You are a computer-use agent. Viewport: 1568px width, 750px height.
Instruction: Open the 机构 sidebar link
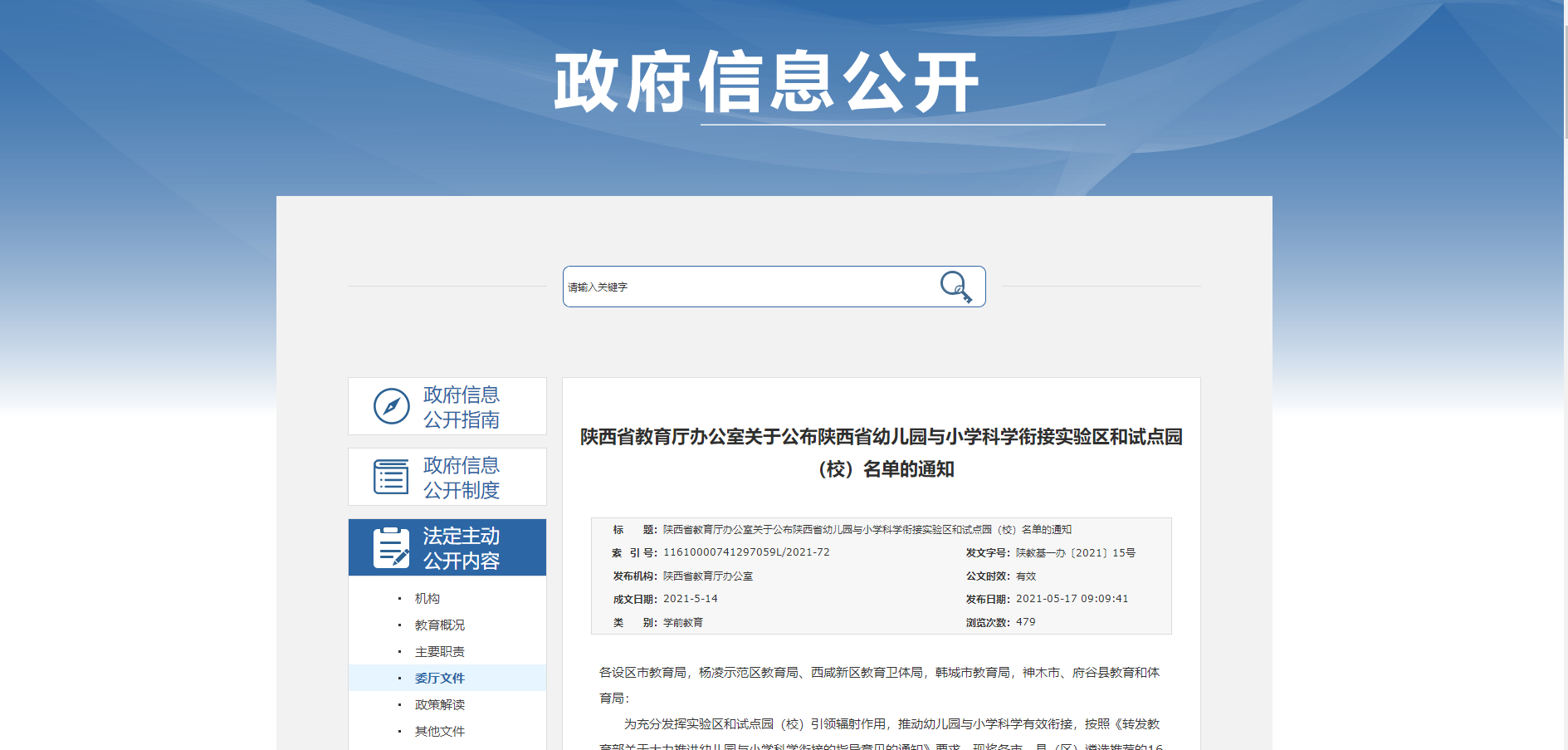coord(427,598)
